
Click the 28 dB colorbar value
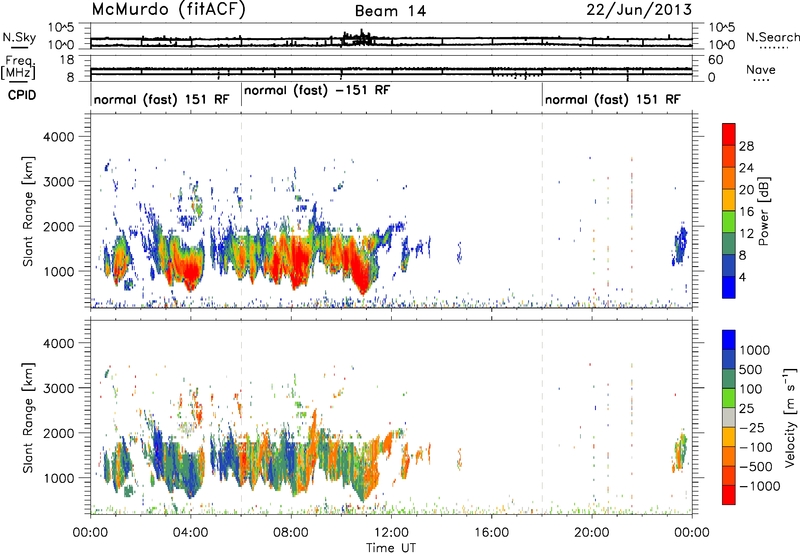(746, 146)
